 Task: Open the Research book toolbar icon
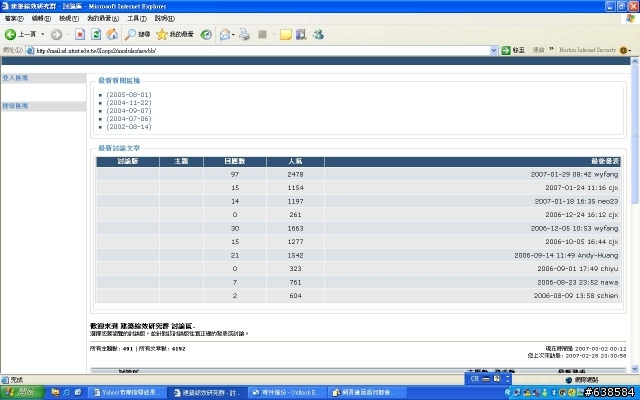click(301, 35)
